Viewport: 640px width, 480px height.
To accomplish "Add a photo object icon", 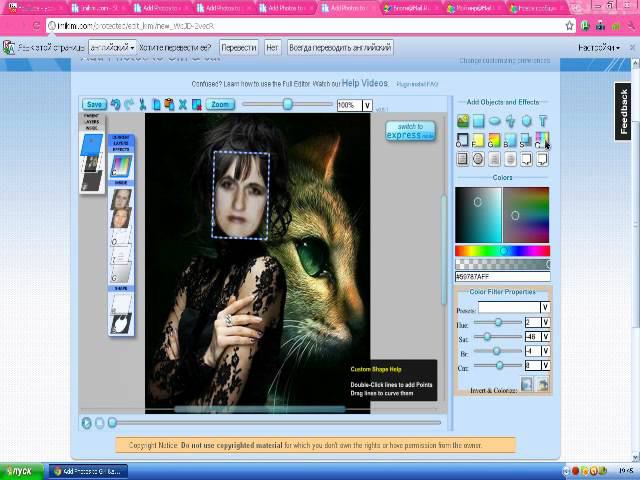I will coord(463,122).
